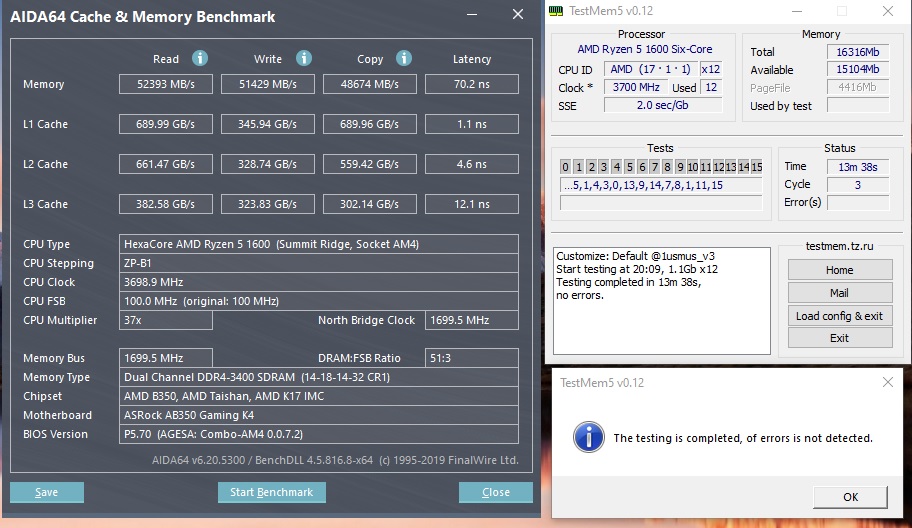Click the empty progress bar under the tests
Viewport: 912px width, 528px height.
pyautogui.click(x=661, y=202)
